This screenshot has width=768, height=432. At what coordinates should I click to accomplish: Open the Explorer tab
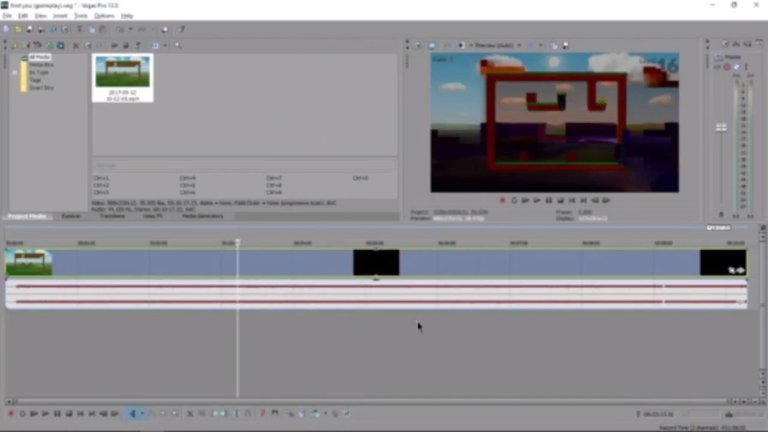[71, 216]
